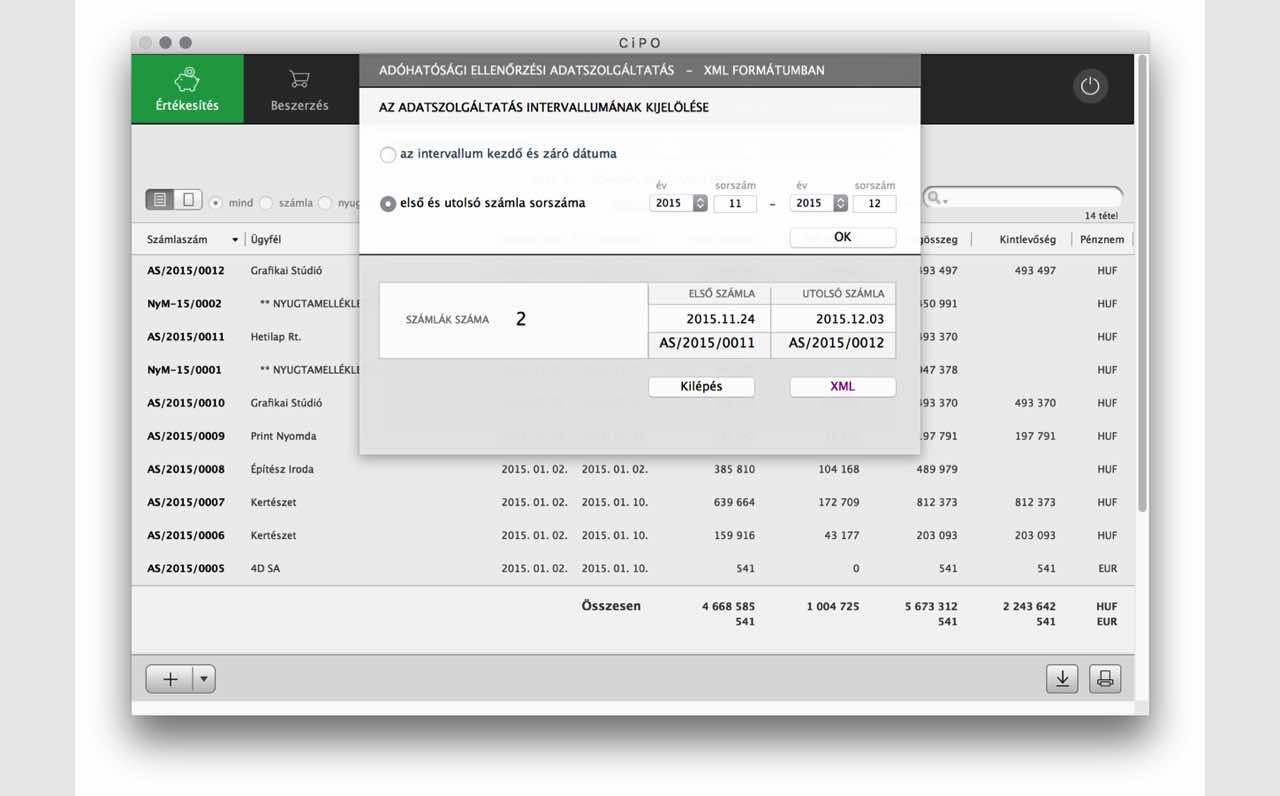This screenshot has height=796, width=1280.
Task: Select the 'mind' filter radio button
Action: (x=215, y=203)
